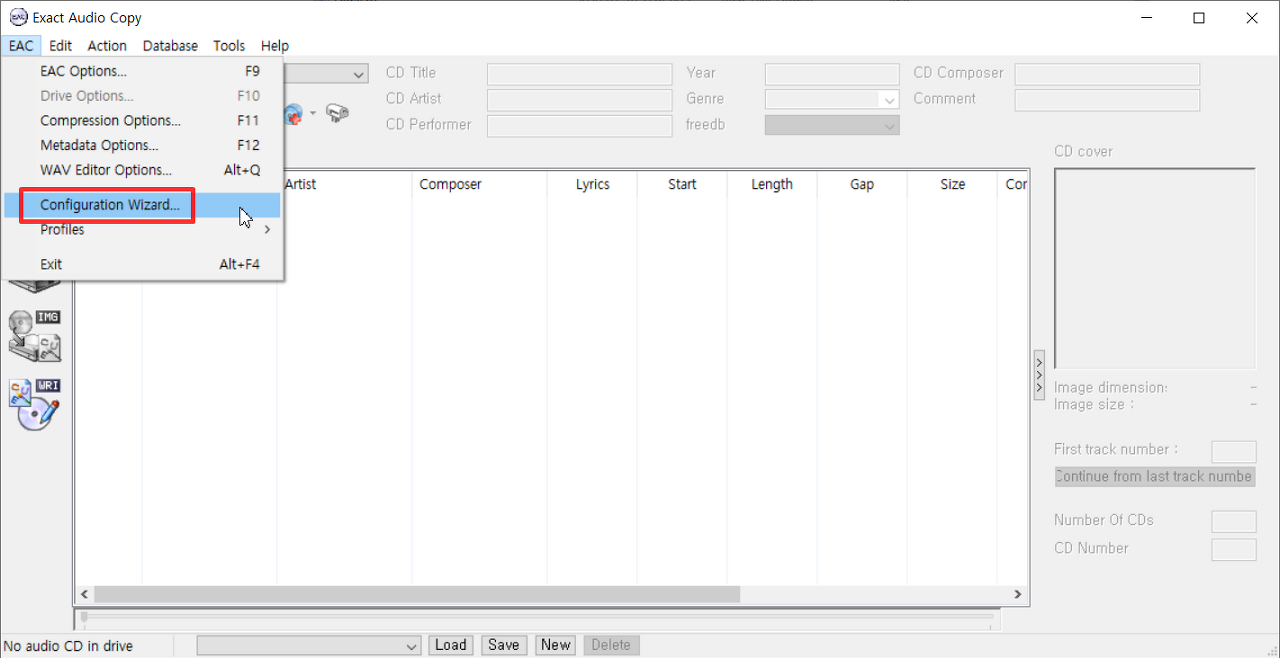Click the empty CD cover image box
1280x658 pixels.
click(1155, 269)
